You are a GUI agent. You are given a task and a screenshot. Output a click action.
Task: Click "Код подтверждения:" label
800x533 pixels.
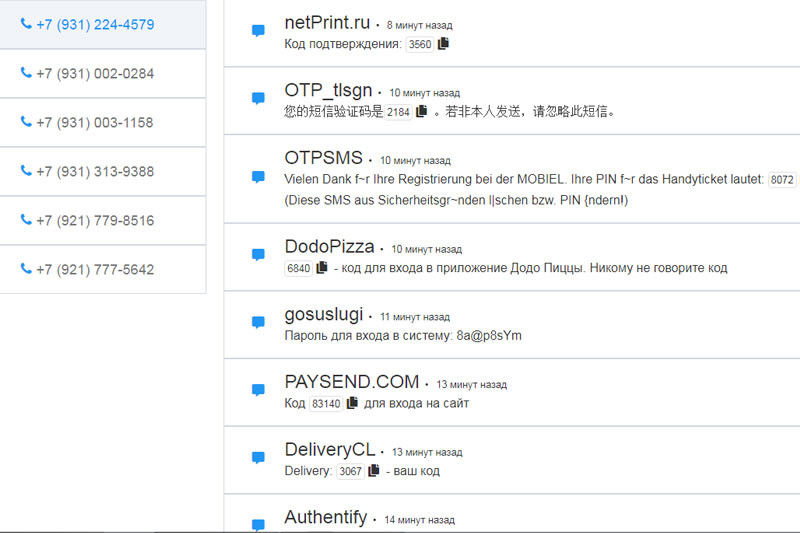[x=343, y=44]
